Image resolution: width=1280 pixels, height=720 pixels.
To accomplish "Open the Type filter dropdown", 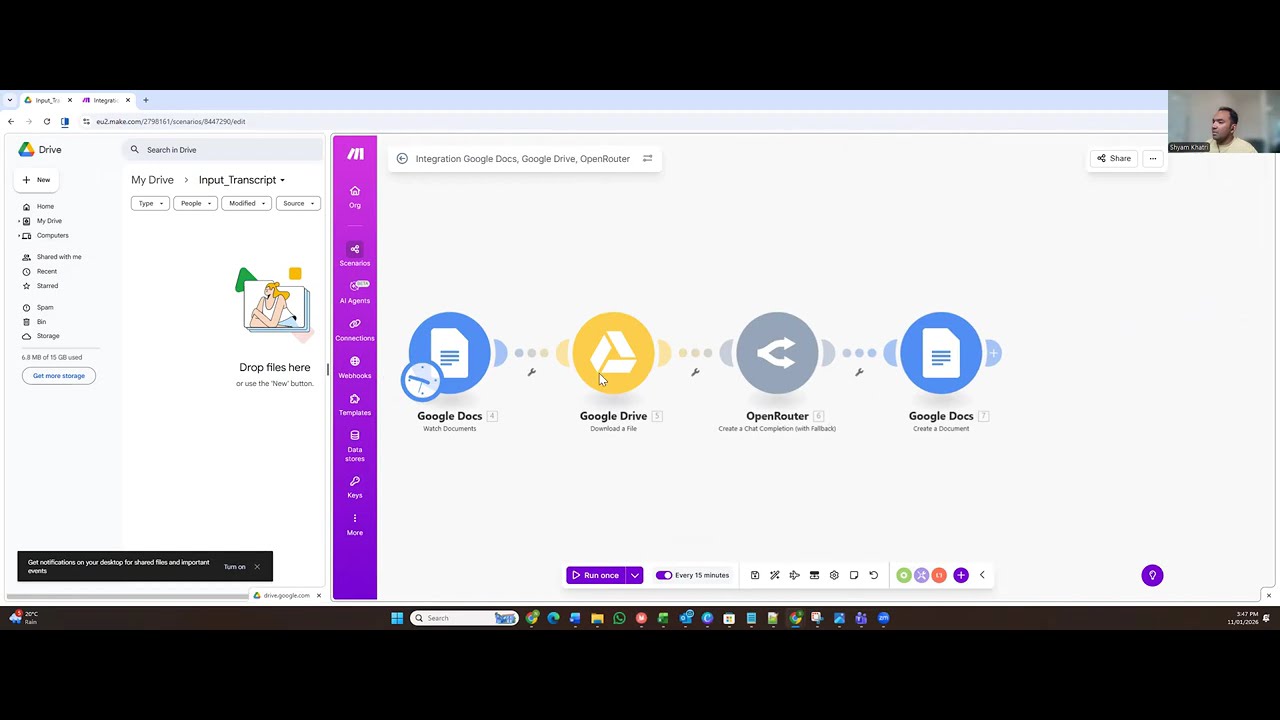I will click(x=150, y=203).
